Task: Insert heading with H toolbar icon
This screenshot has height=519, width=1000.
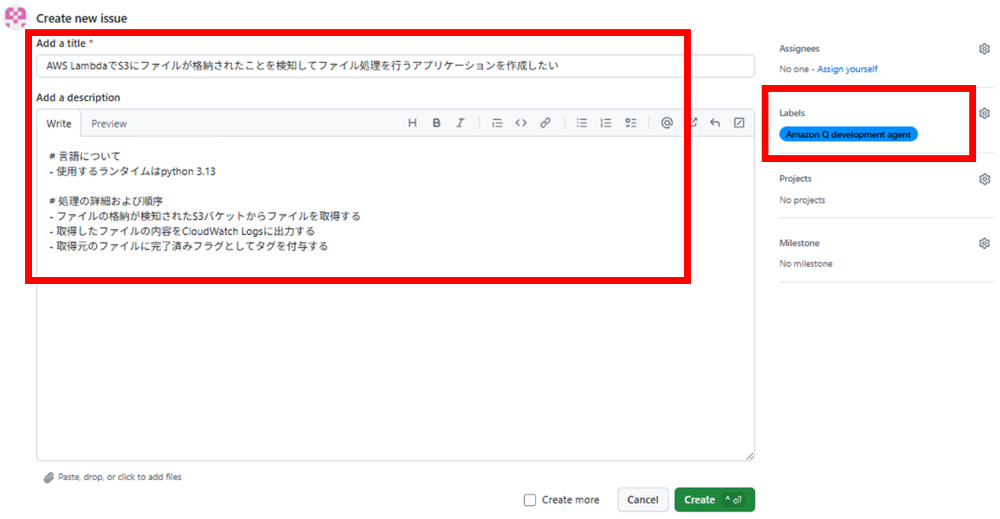Action: pyautogui.click(x=412, y=123)
